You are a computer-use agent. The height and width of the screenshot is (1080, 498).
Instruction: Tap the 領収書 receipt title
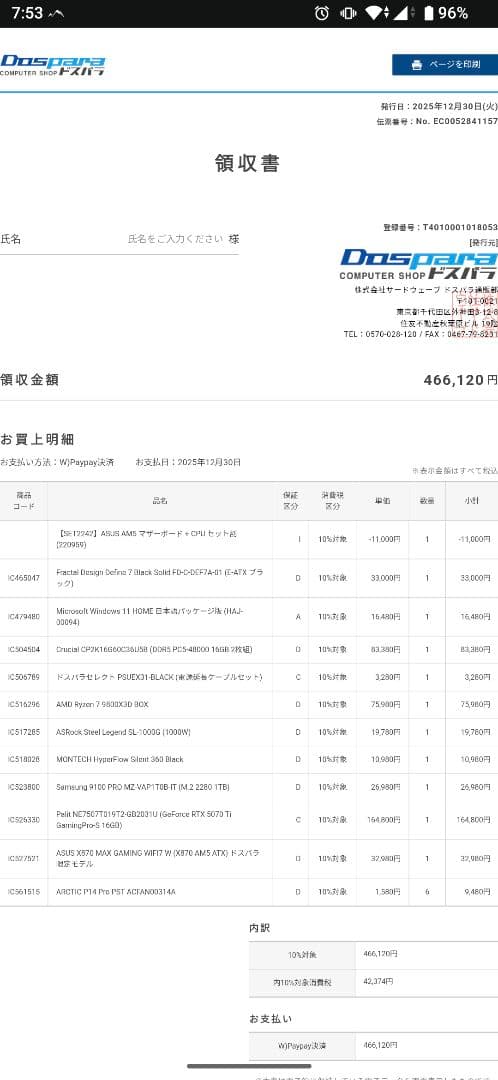click(248, 163)
